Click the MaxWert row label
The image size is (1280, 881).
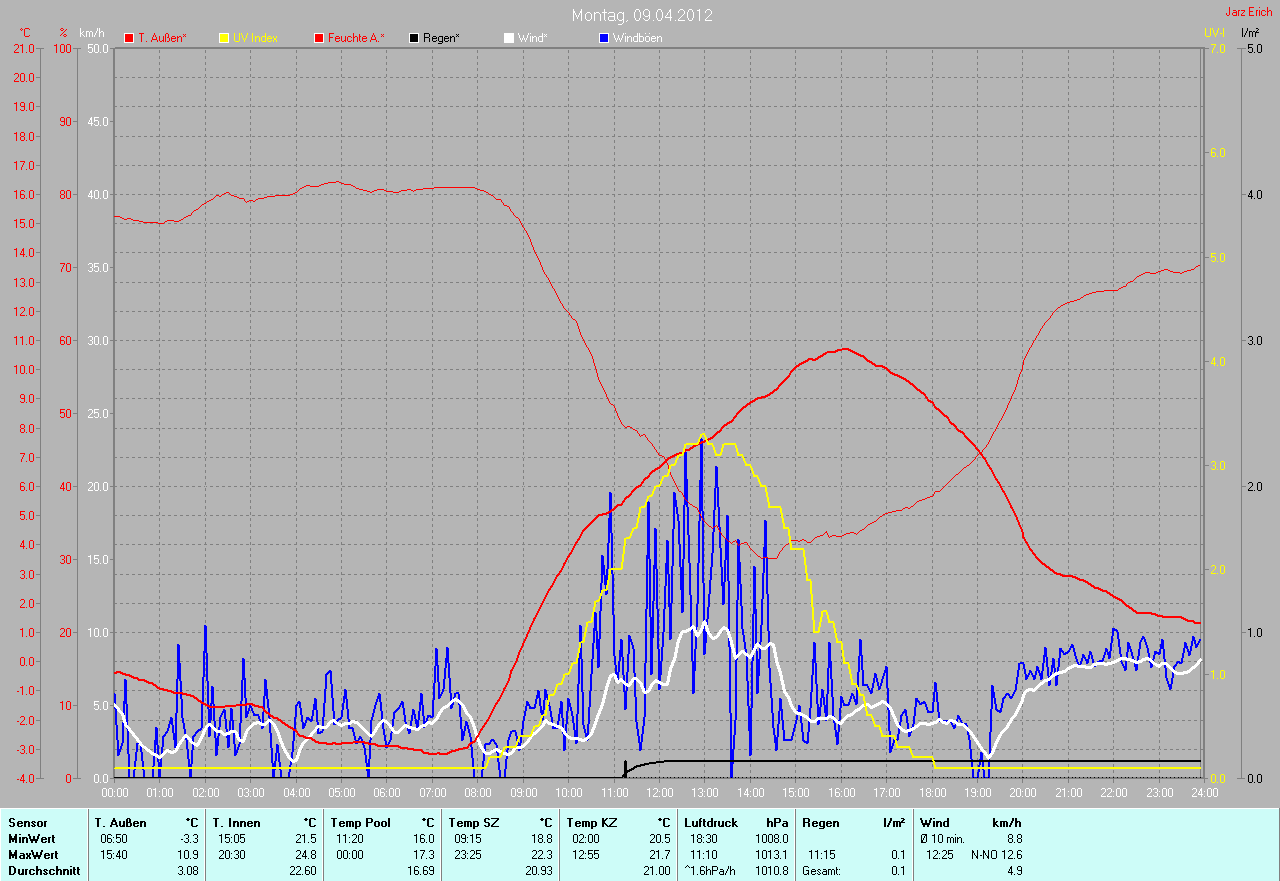coord(33,855)
